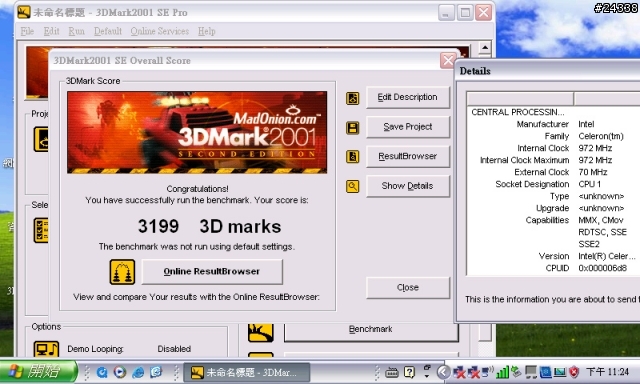This screenshot has width=640, height=384.
Task: Click the Demo Looping Disabled value
Action: 174,349
